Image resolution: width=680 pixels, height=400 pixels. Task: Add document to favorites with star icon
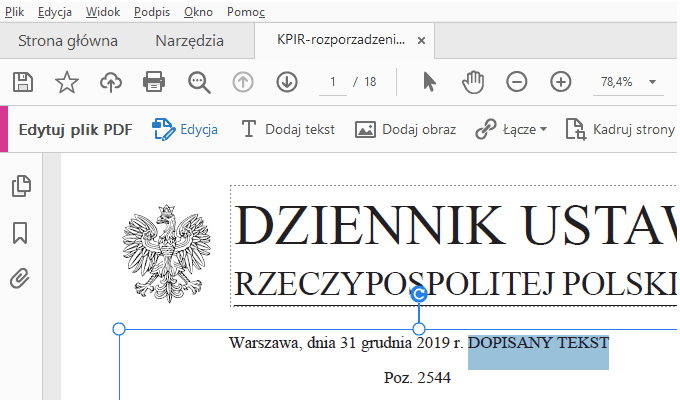(67, 82)
